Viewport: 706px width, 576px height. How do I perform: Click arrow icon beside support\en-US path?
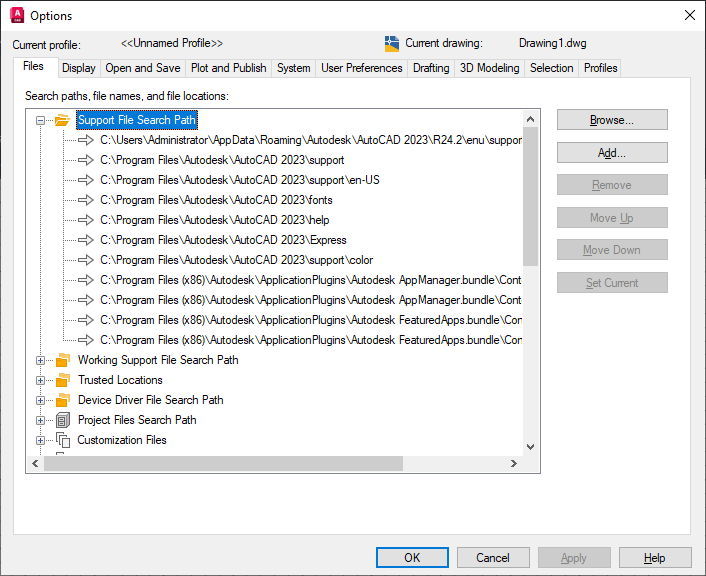tap(86, 180)
